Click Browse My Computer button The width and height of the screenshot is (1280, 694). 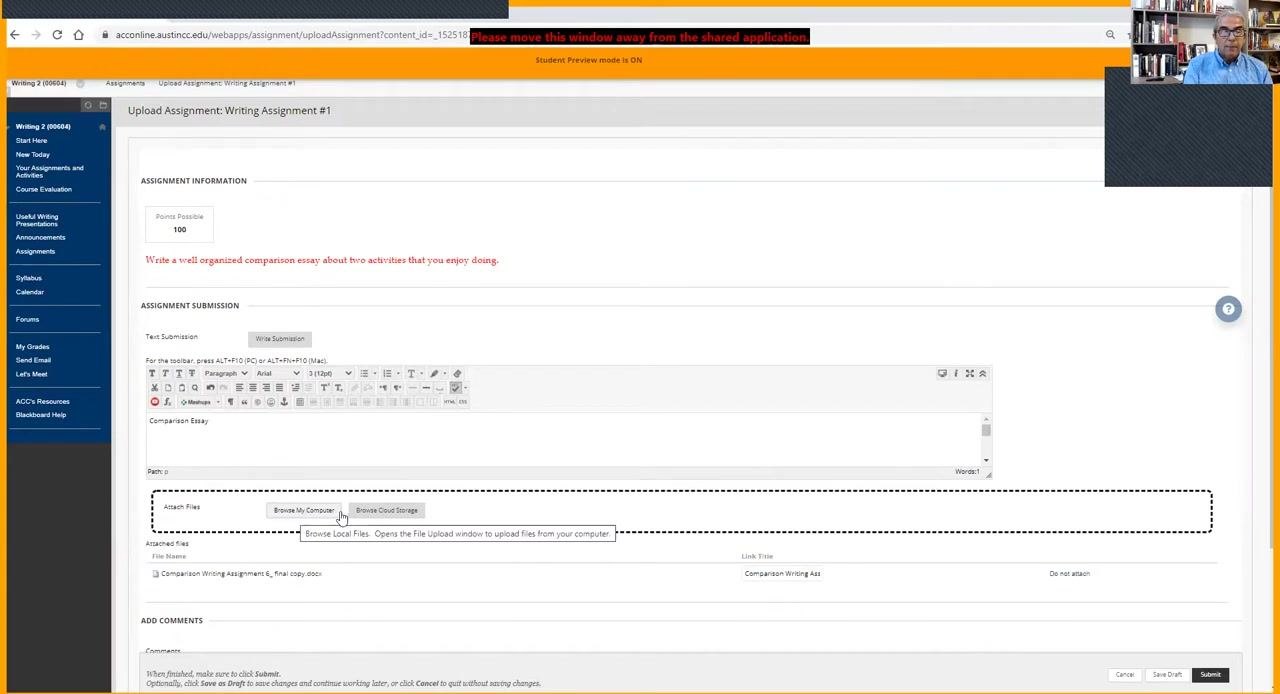tap(304, 511)
